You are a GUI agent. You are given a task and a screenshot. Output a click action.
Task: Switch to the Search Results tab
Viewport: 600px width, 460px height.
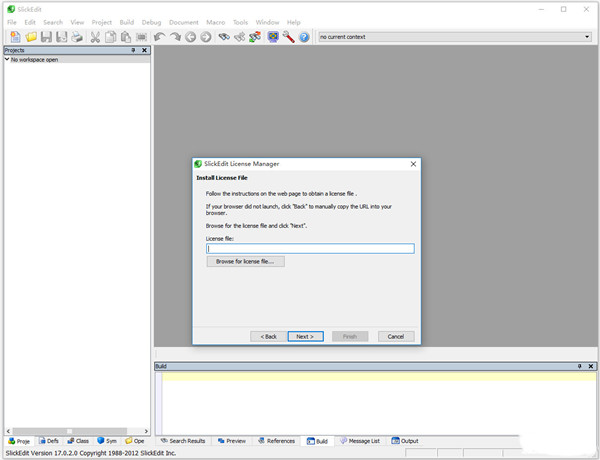click(x=183, y=441)
